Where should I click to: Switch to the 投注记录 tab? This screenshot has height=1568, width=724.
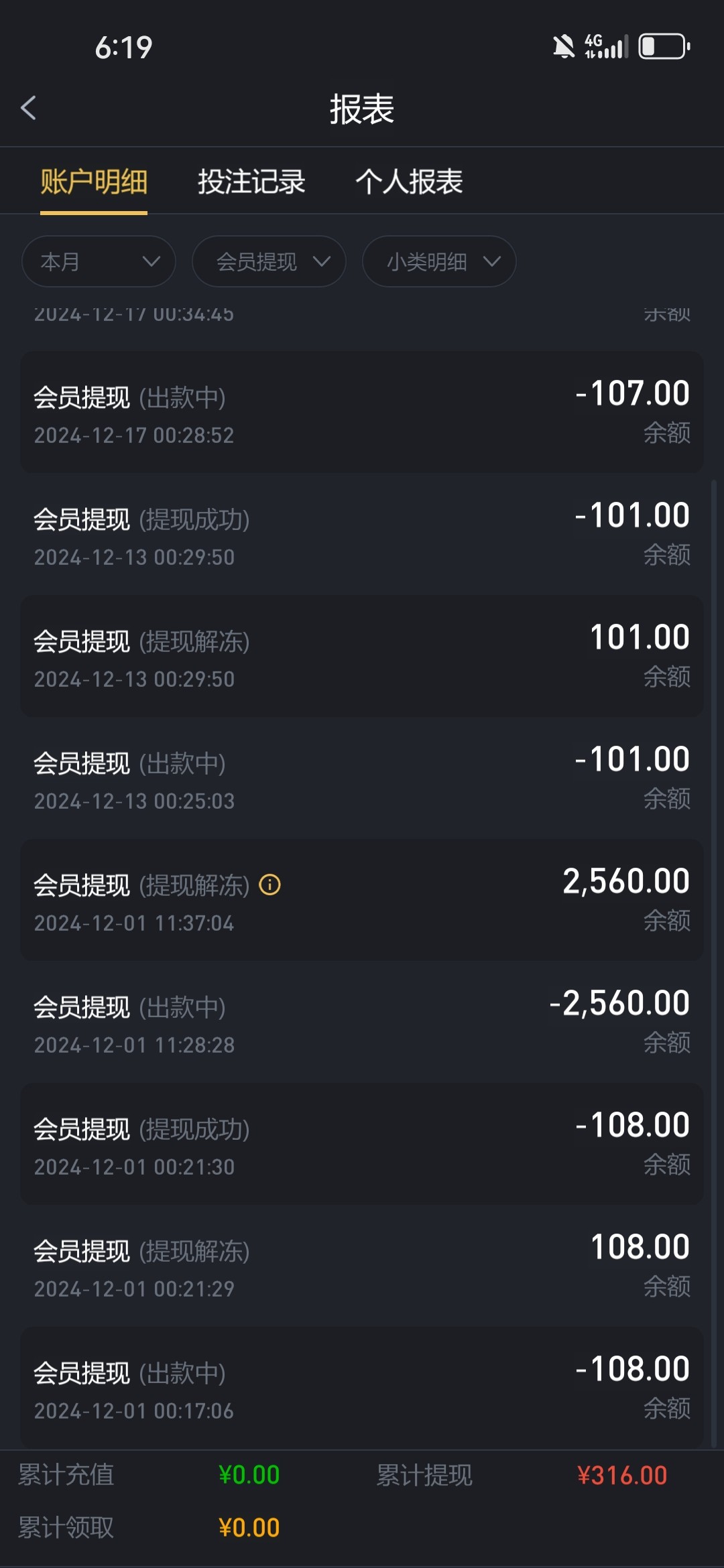tap(251, 182)
